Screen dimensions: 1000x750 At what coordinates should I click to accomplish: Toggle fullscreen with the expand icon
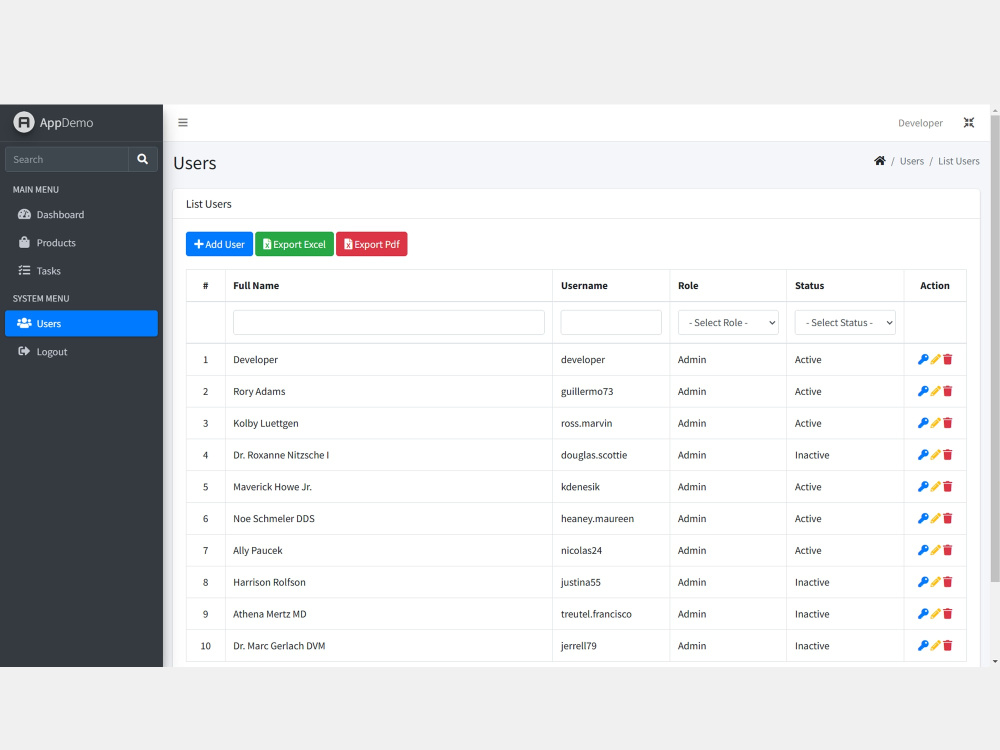click(969, 122)
